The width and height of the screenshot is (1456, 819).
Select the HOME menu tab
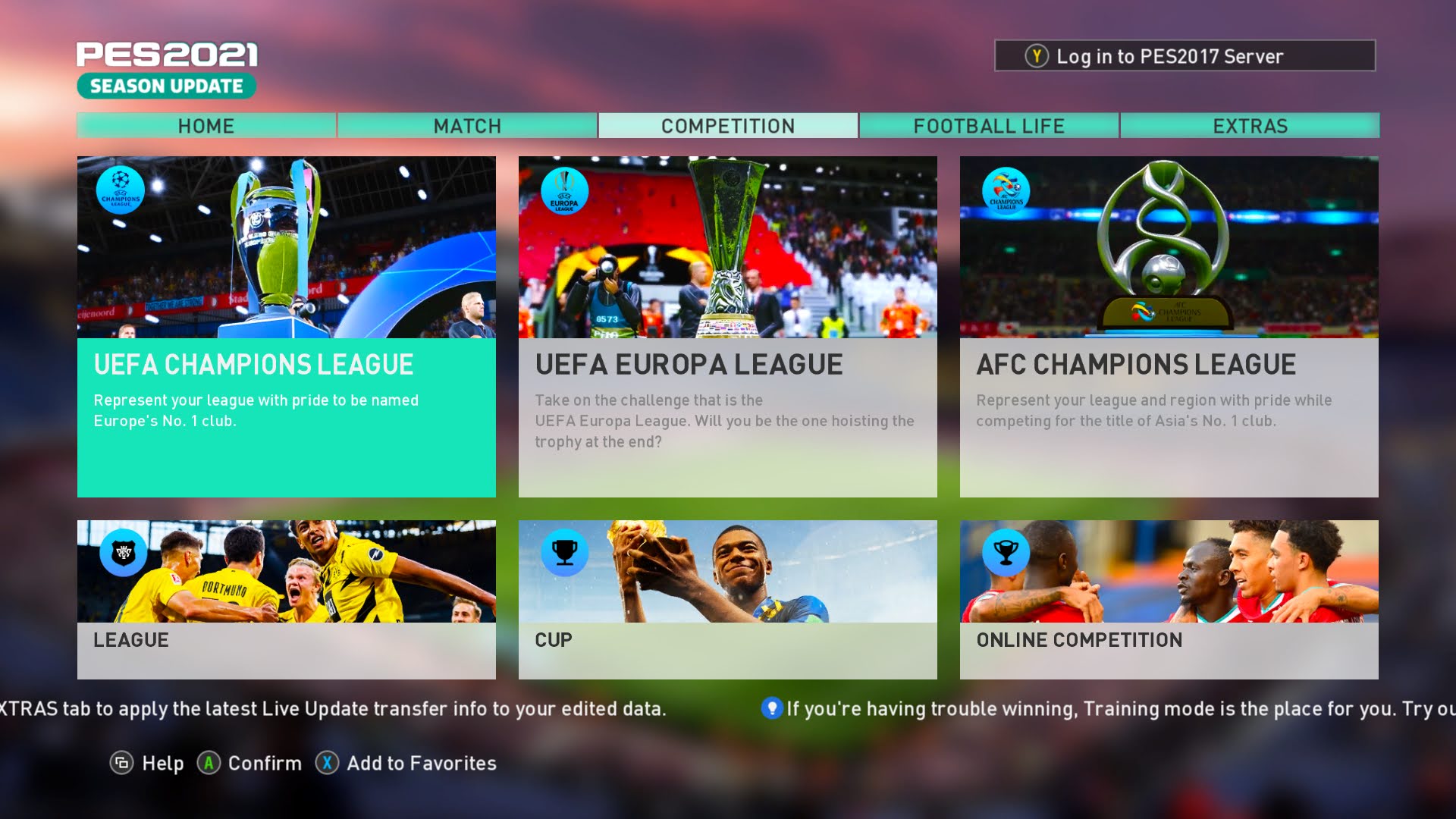[x=206, y=125]
